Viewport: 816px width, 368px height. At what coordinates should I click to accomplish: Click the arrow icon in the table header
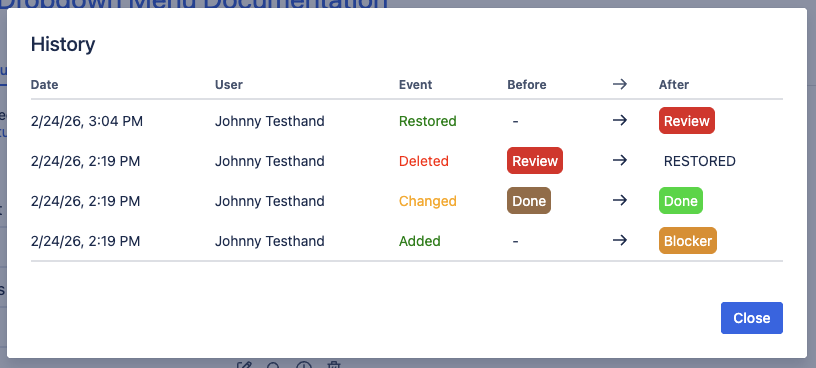point(619,84)
